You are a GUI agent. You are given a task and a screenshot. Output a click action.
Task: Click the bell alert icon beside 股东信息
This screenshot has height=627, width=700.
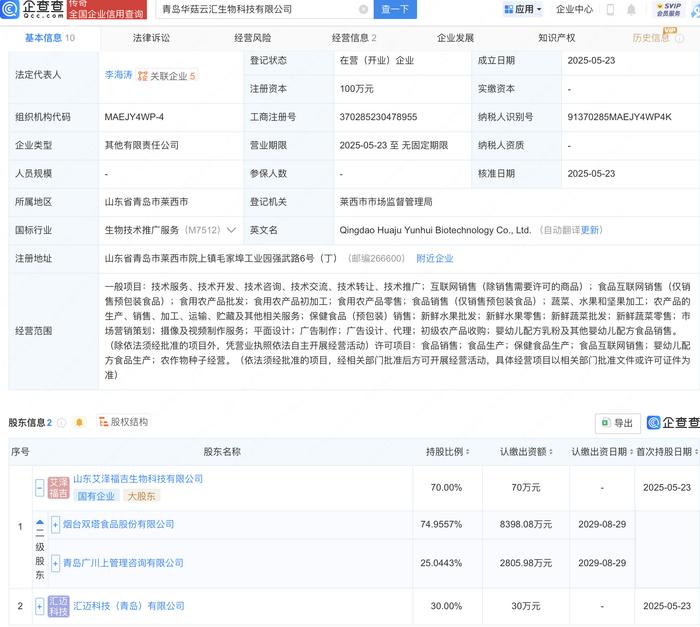[79, 422]
